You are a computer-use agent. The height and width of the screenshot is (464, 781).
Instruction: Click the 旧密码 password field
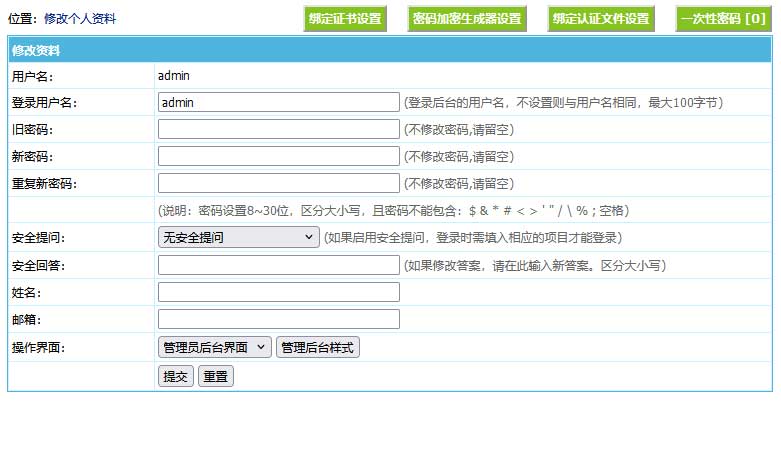point(278,129)
